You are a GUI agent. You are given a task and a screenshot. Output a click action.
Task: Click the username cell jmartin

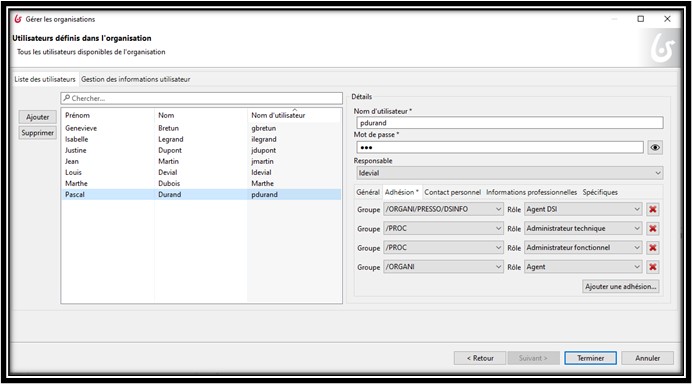click(x=263, y=161)
